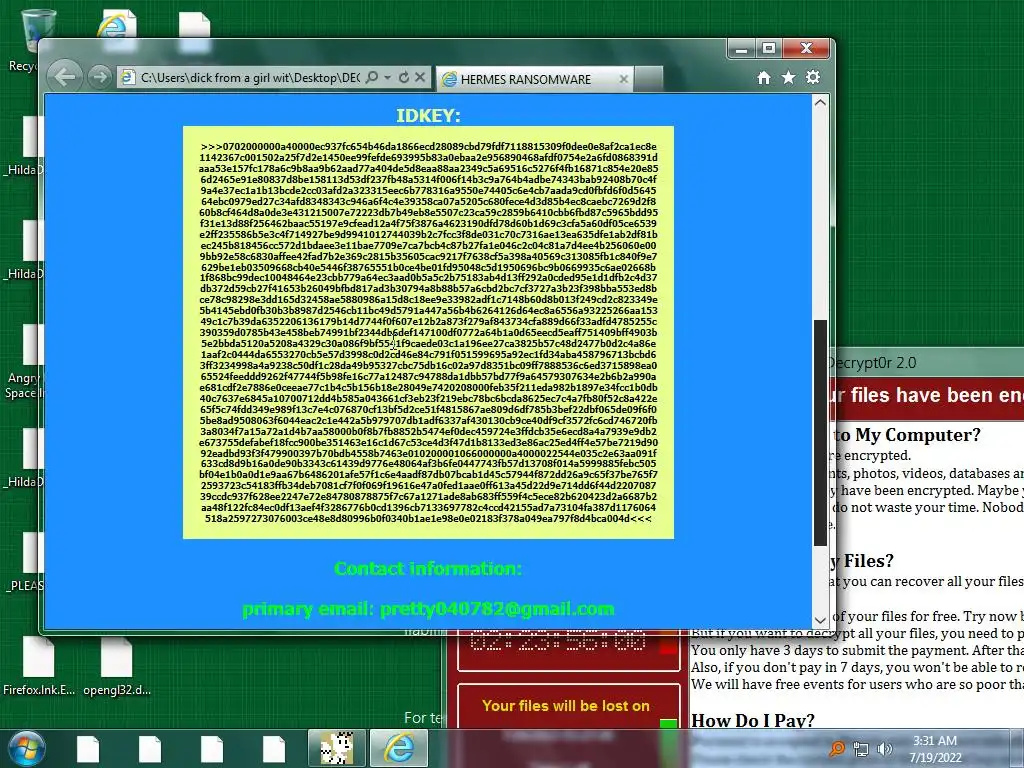The image size is (1024, 768).
Task: Click the IDKEY heading
Action: (x=428, y=116)
